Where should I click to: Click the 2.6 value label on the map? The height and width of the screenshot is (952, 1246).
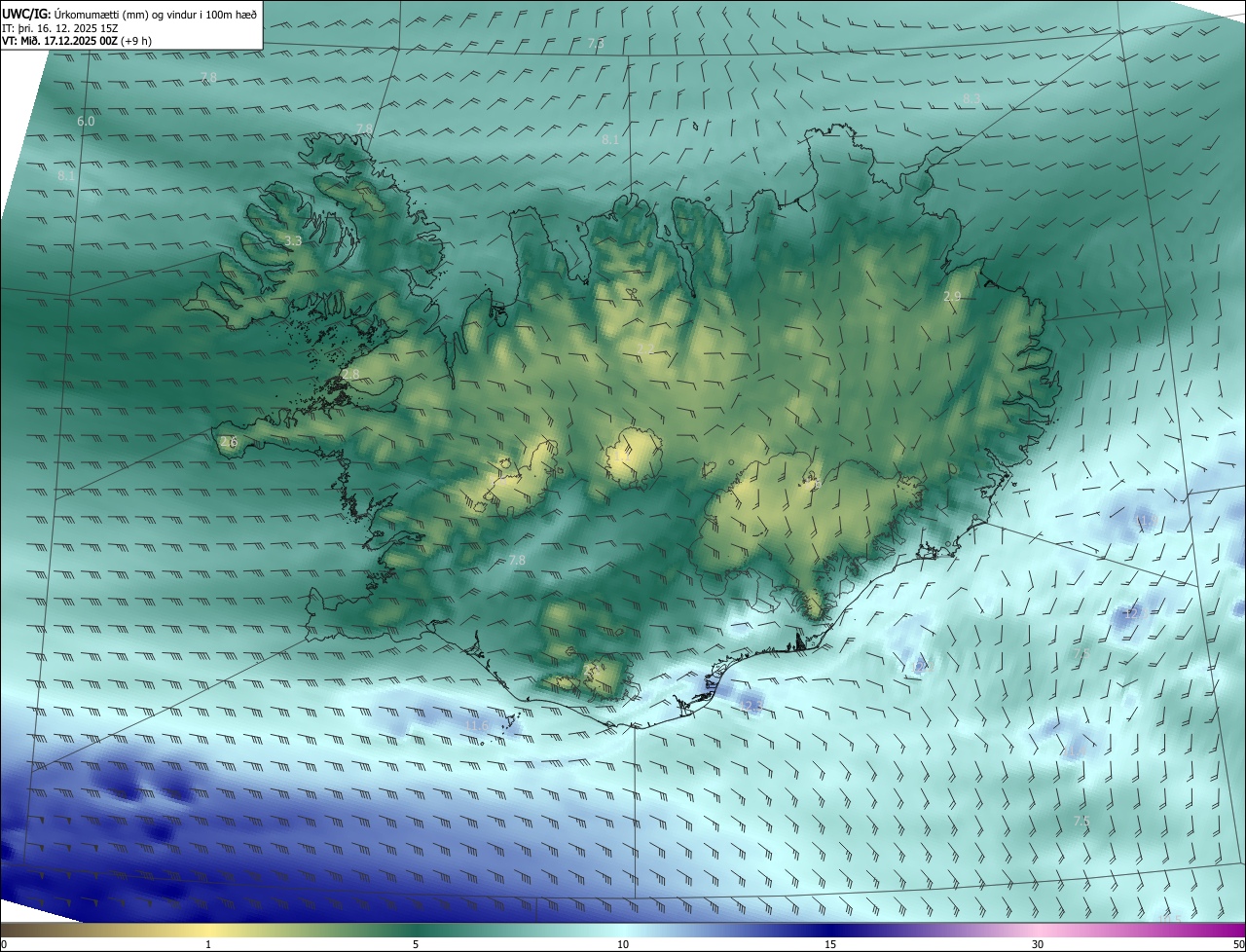click(x=229, y=442)
